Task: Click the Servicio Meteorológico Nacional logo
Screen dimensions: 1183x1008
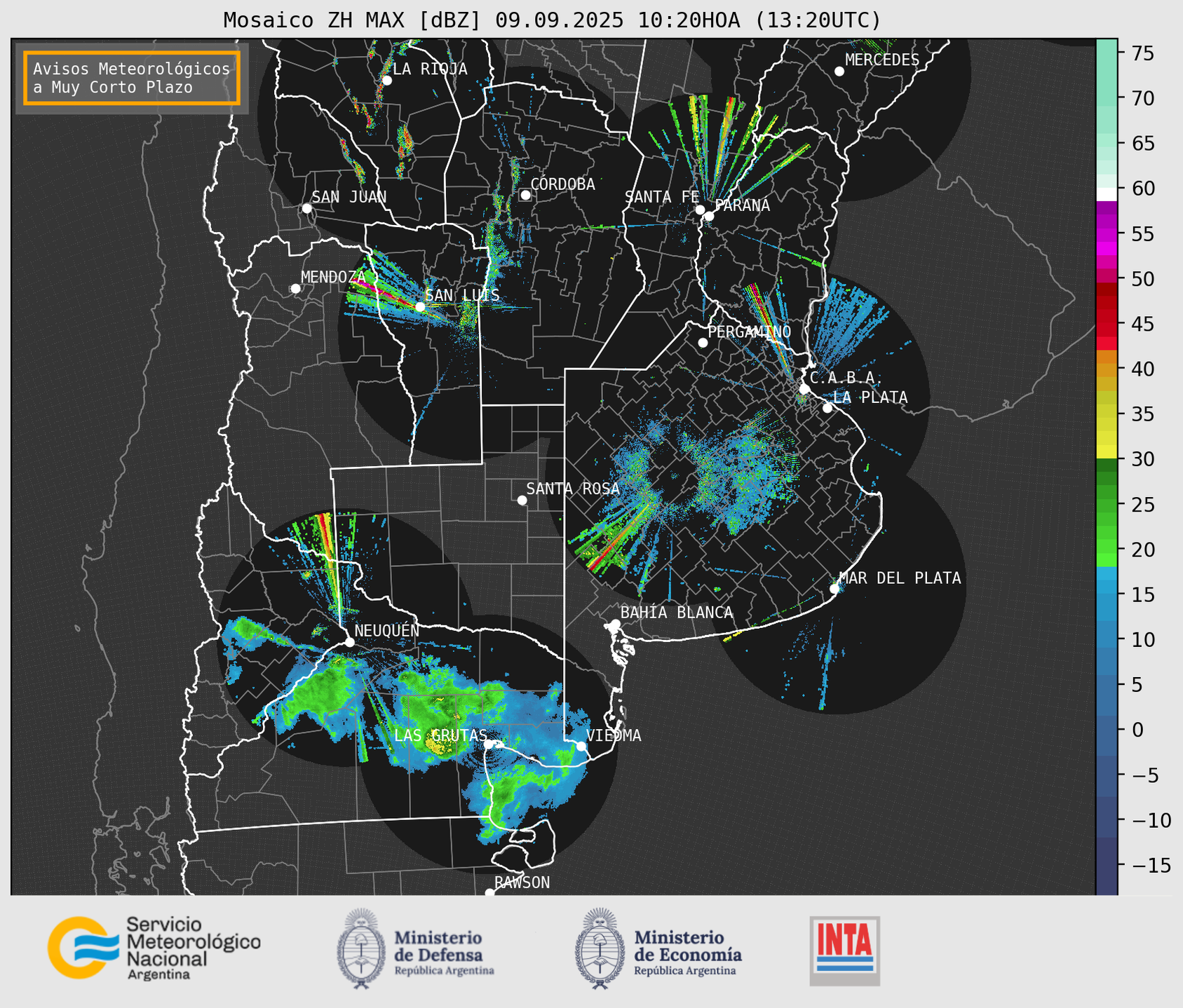Action: coord(154,948)
